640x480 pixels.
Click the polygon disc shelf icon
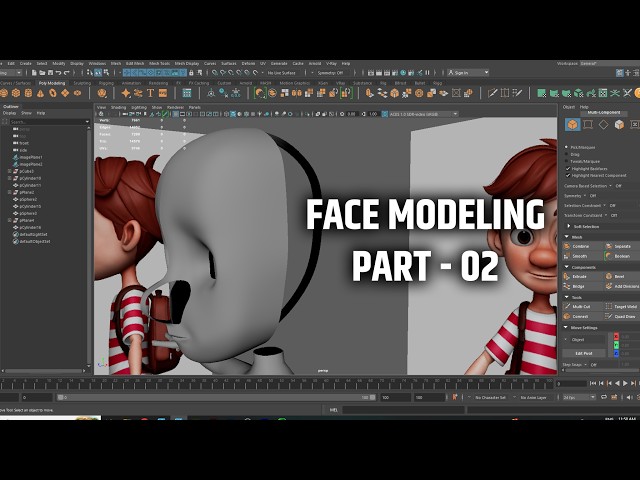(77, 93)
